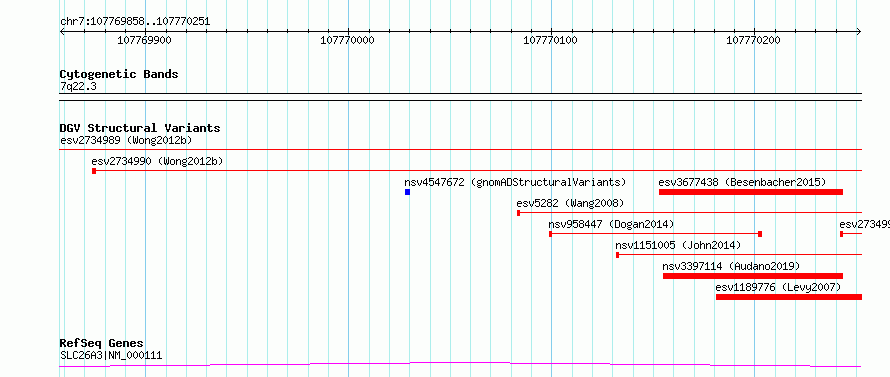Select the cut-off esv273499 label at right edge
This screenshot has height=377, width=890.
tap(864, 224)
